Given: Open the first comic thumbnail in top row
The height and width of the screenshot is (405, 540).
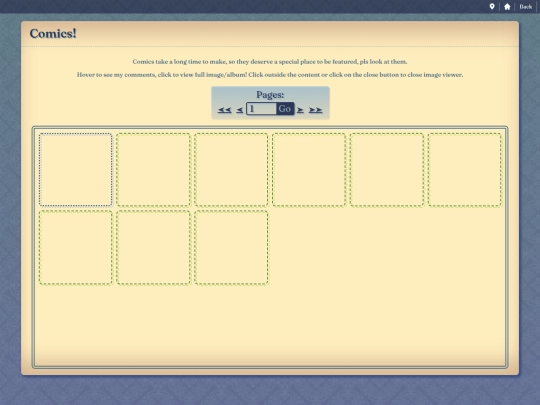Looking at the screenshot, I should 75,169.
